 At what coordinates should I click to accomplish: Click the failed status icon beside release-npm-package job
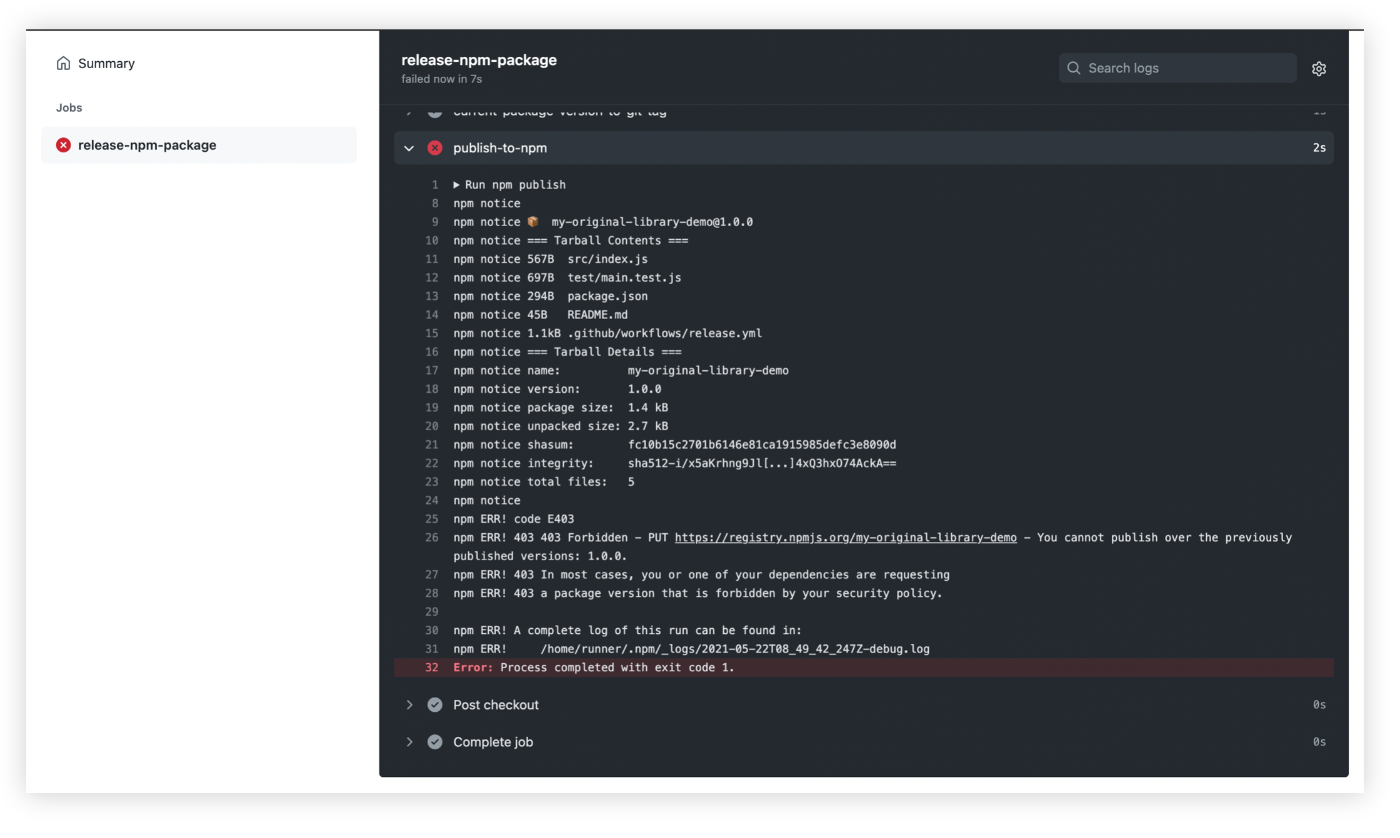click(63, 145)
